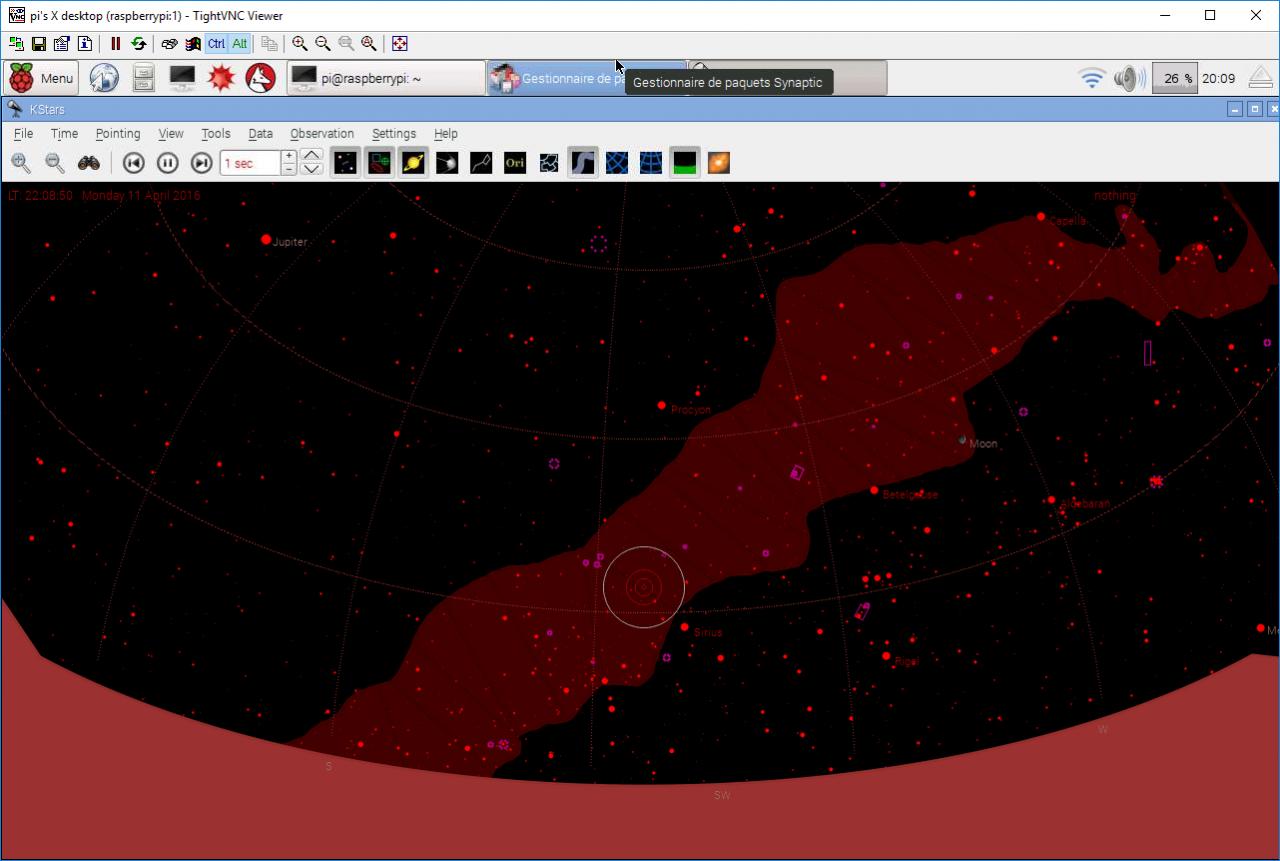Open the Data menu

tap(261, 134)
